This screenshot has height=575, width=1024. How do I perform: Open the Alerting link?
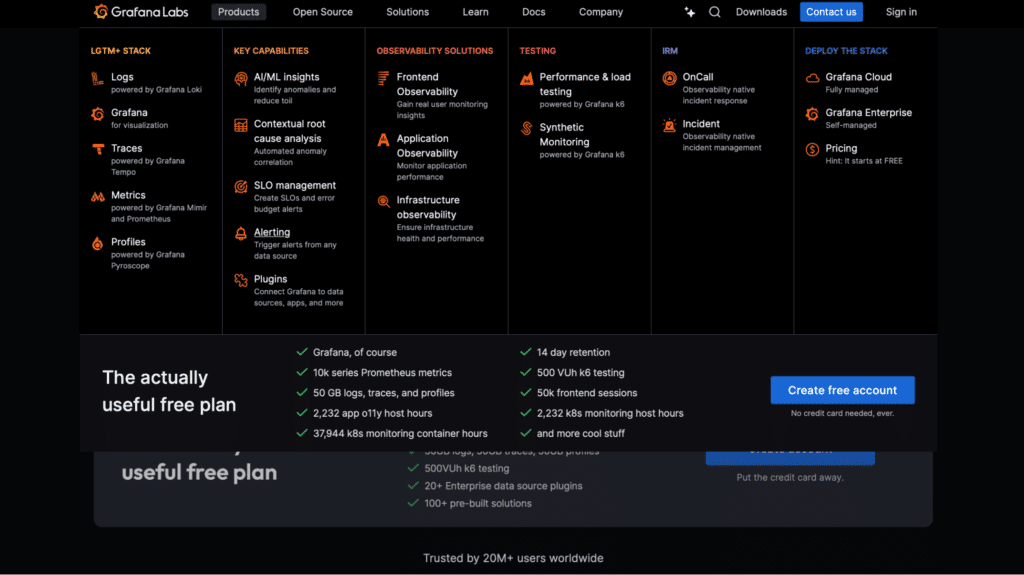click(x=272, y=232)
